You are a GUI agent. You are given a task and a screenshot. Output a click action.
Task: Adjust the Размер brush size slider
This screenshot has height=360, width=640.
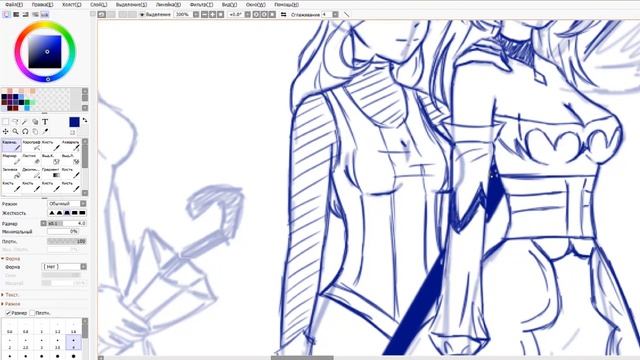(67, 223)
